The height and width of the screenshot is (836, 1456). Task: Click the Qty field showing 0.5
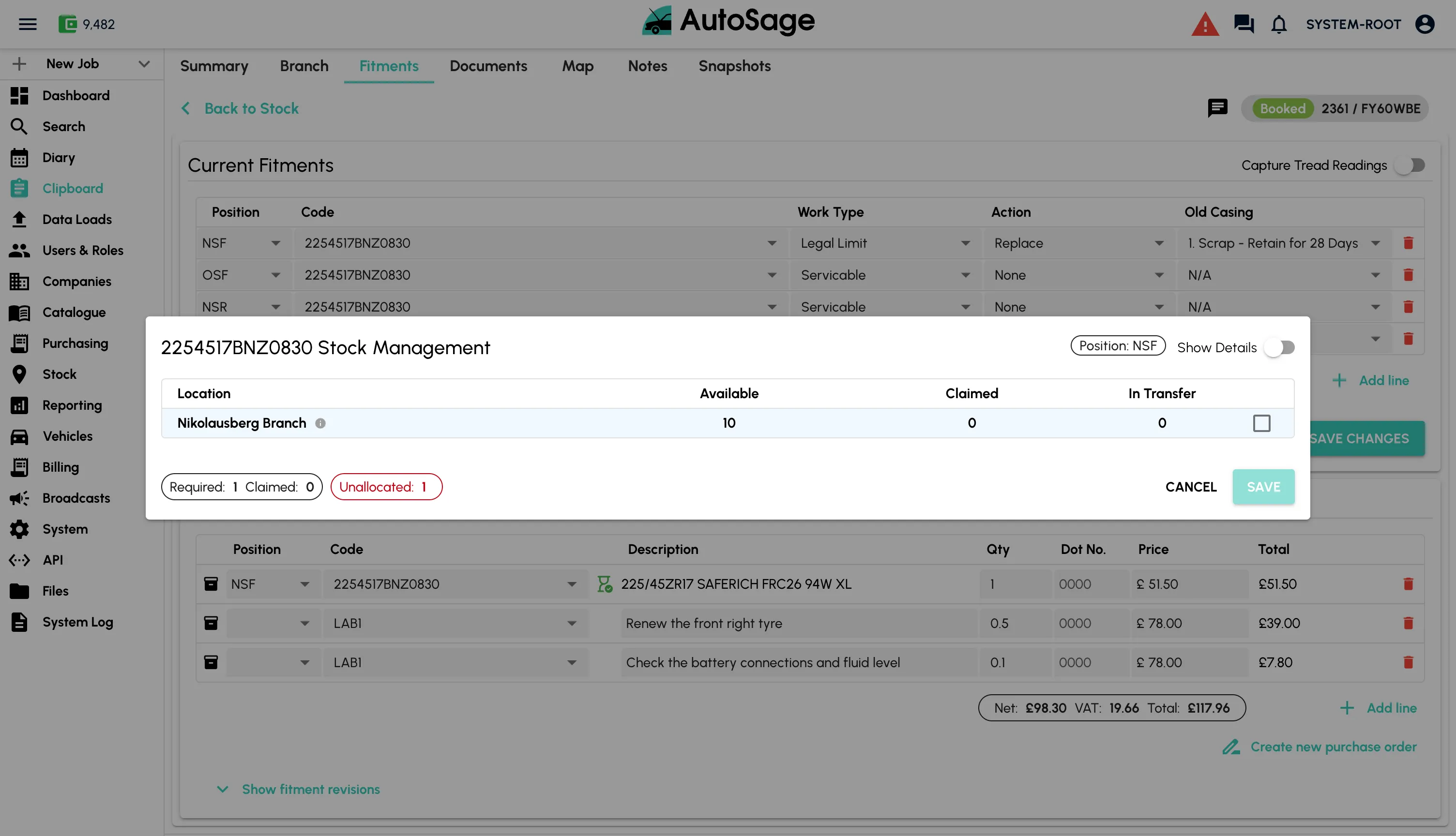pyautogui.click(x=1015, y=623)
